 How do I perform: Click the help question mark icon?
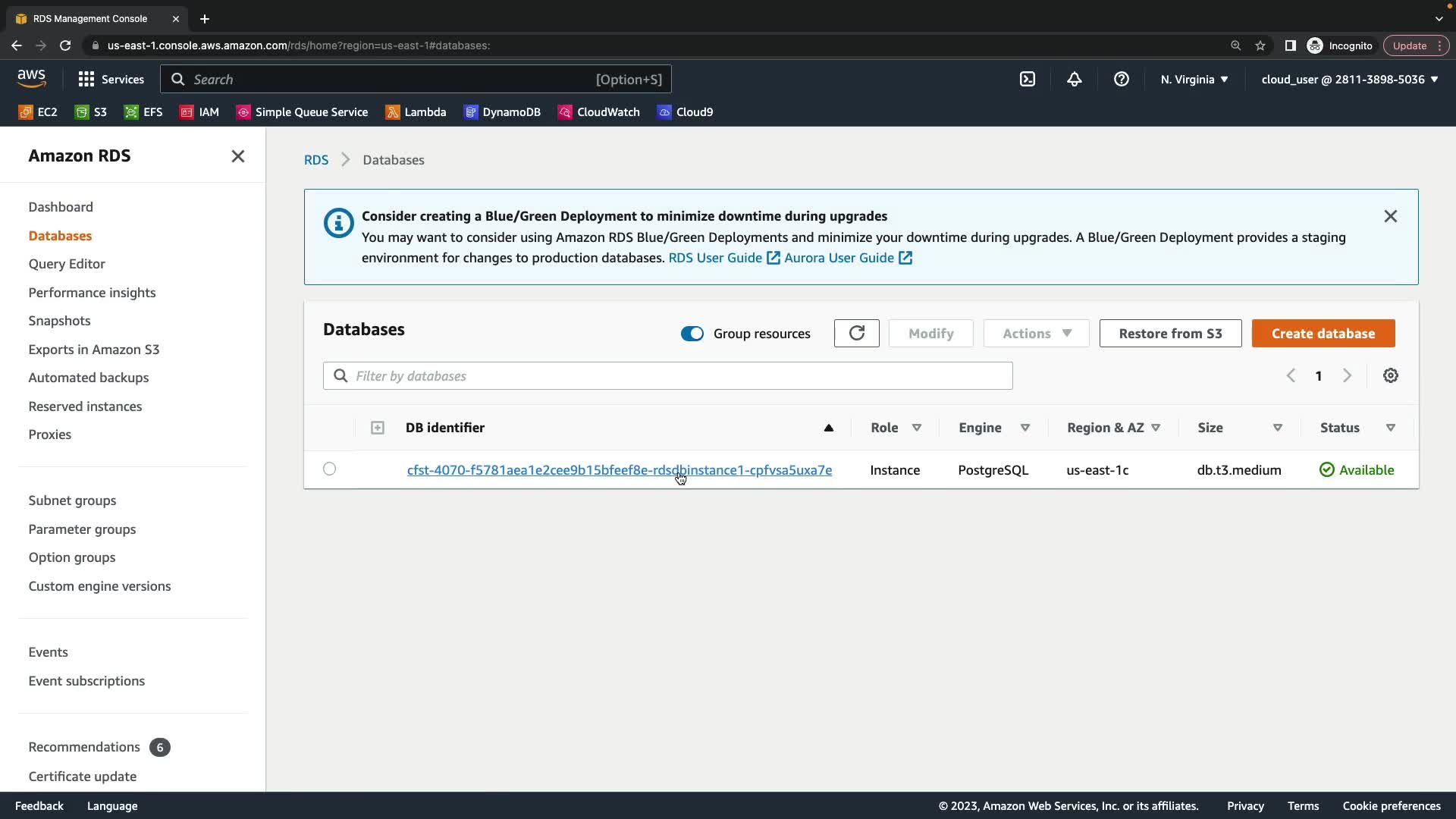tap(1121, 79)
